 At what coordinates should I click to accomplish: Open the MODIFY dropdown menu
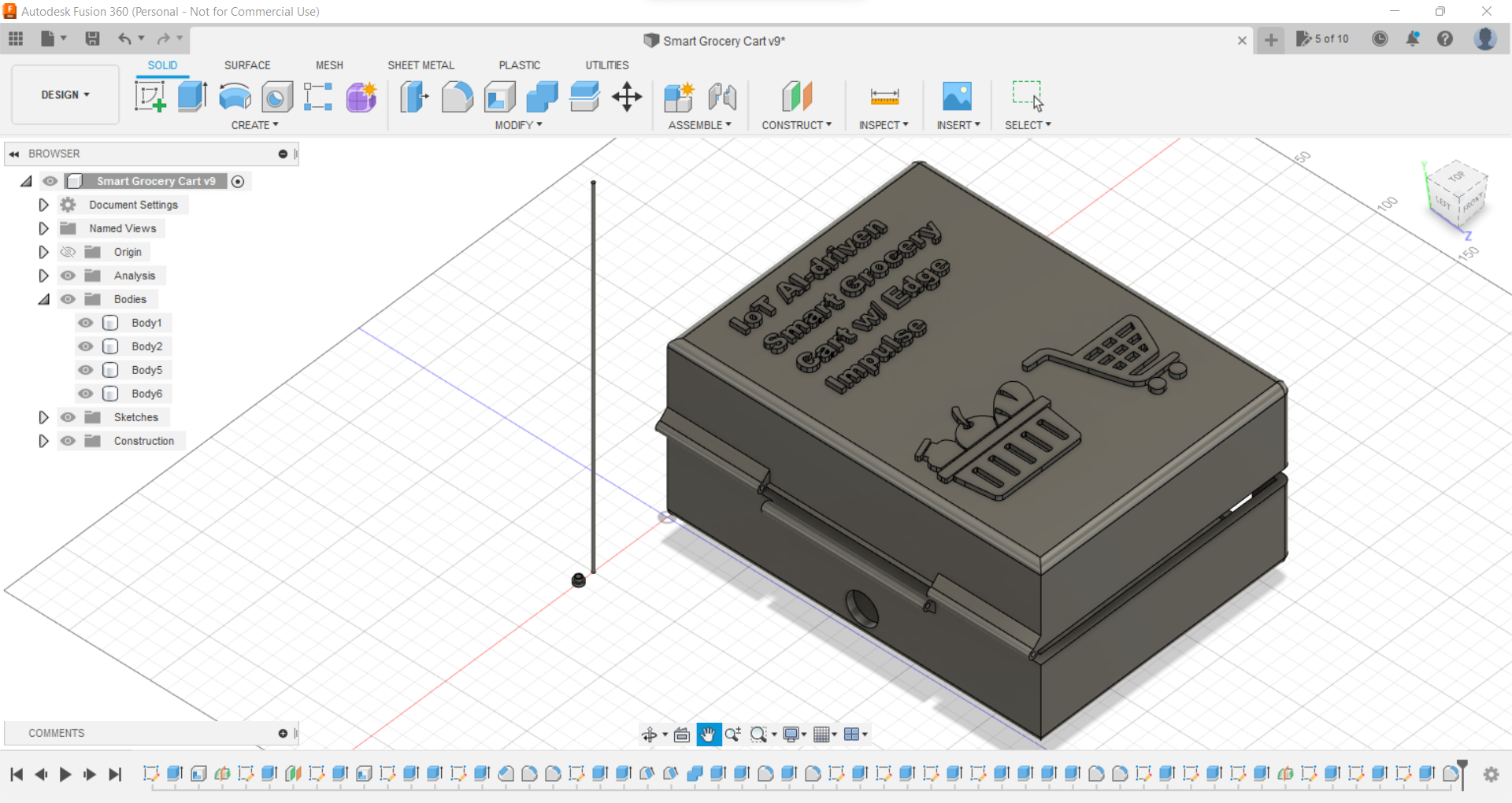point(518,125)
